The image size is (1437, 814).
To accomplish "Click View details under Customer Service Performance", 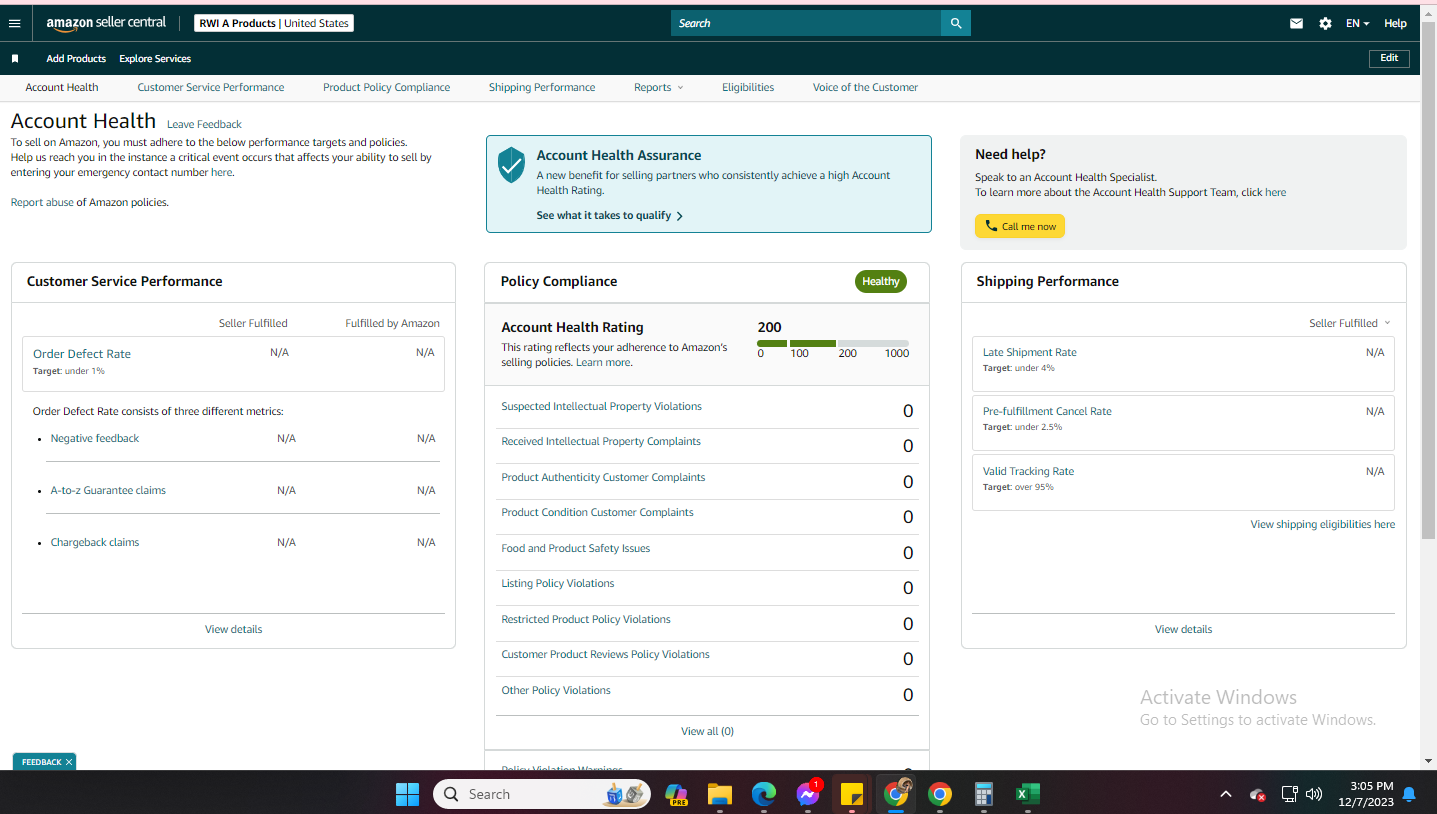I will click(x=234, y=629).
